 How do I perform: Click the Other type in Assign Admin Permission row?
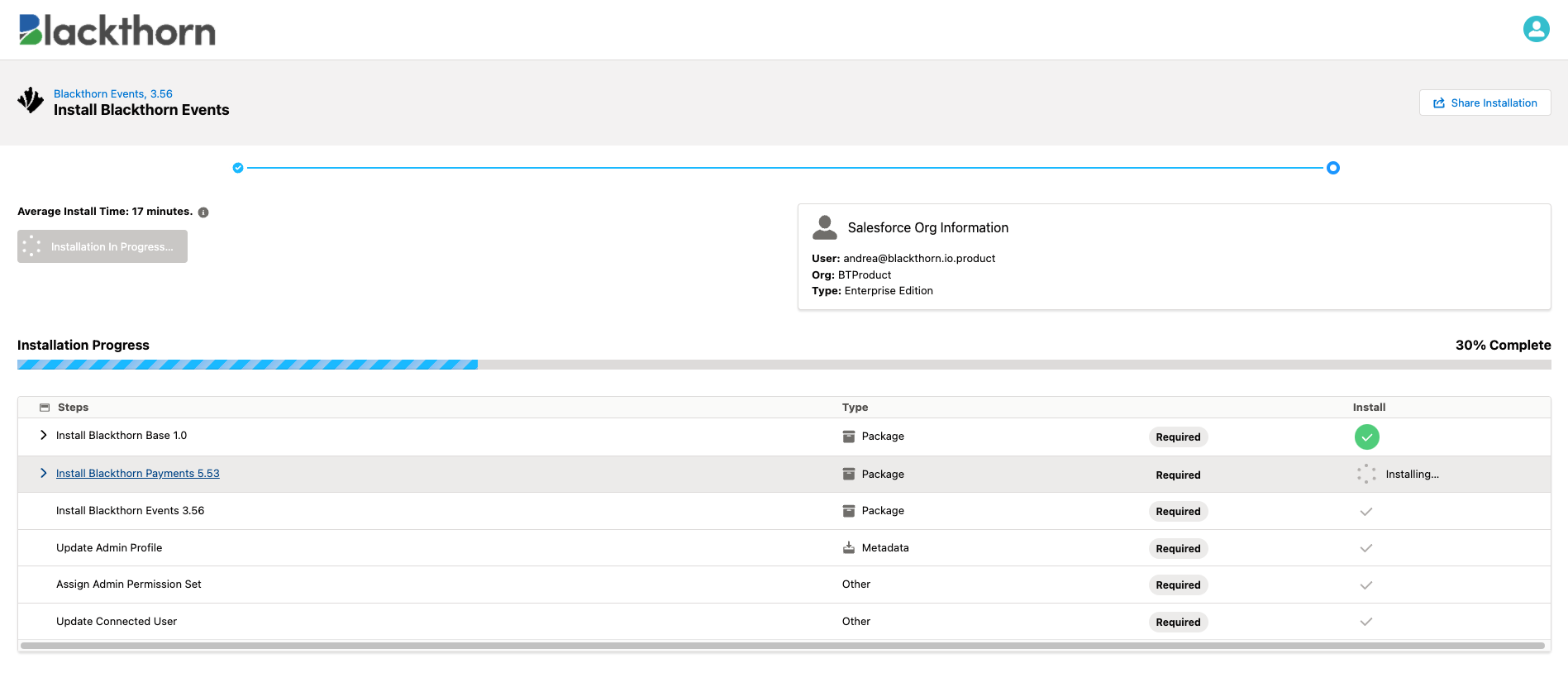[856, 585]
